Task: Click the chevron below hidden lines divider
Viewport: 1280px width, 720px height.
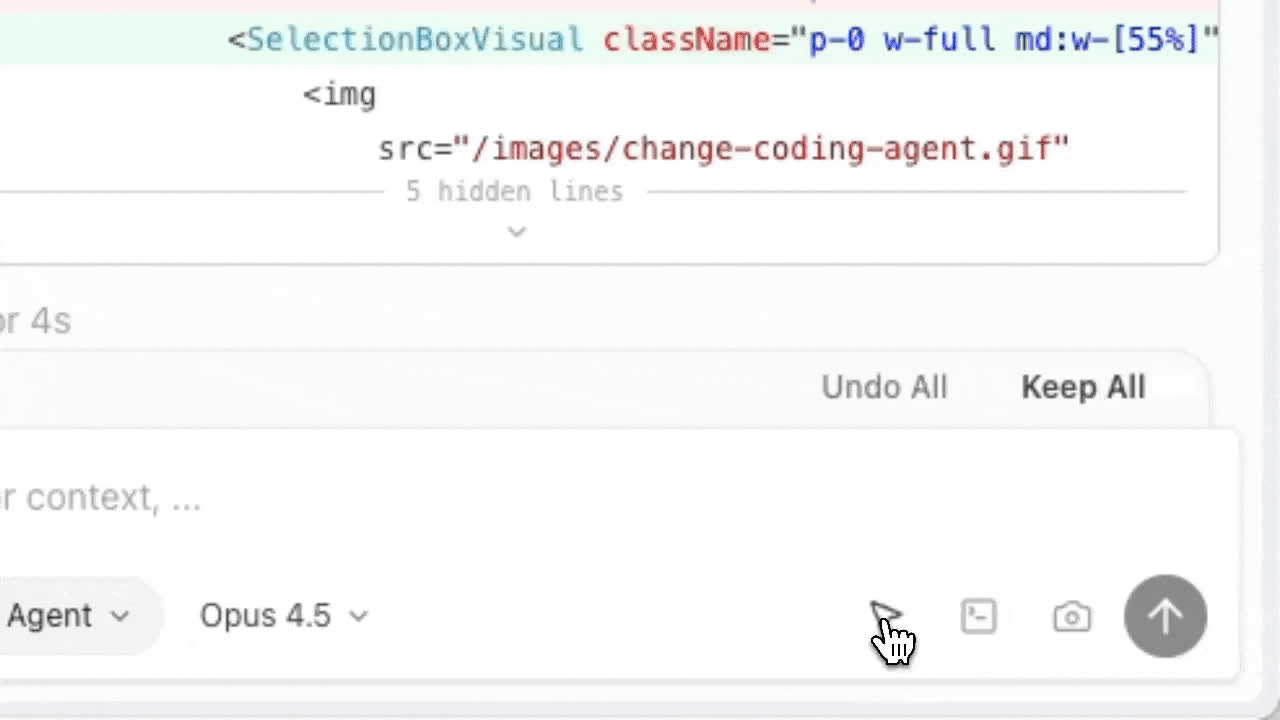Action: pos(516,231)
